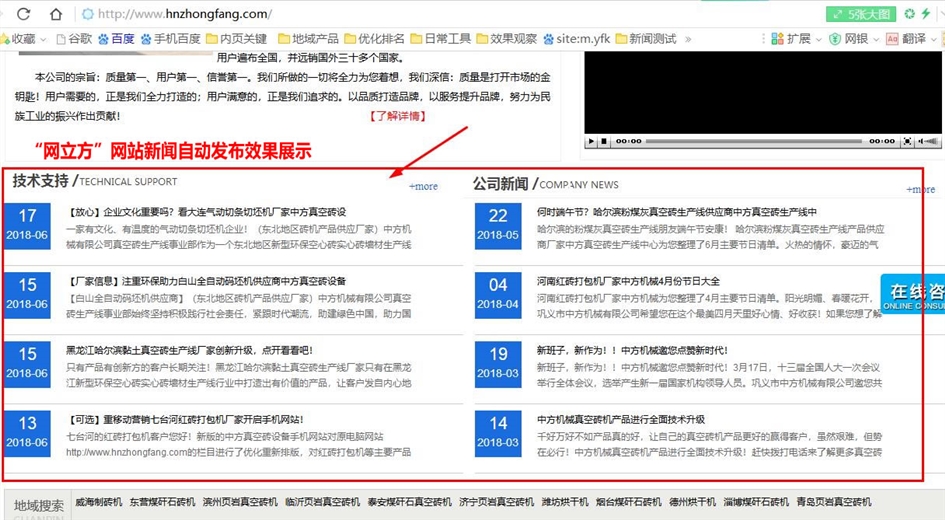Open the site:m.yfk bookmark

(577, 39)
